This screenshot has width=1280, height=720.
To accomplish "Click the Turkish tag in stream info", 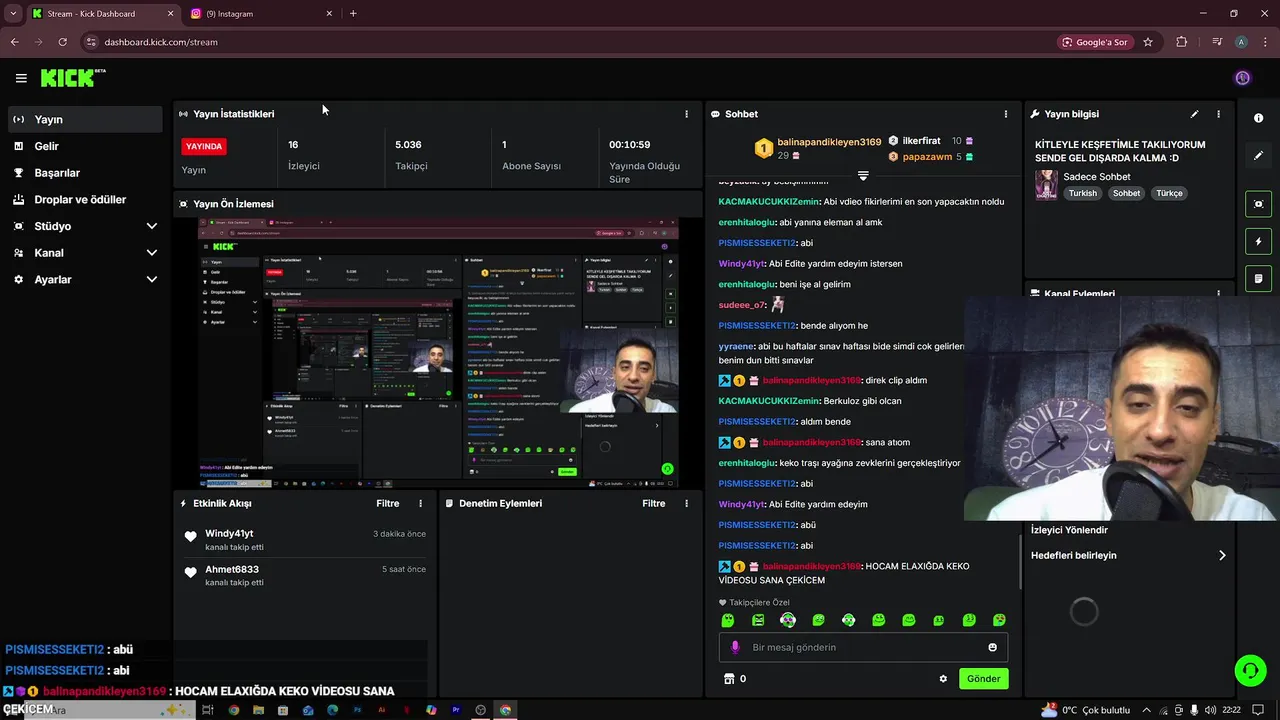I will click(x=1083, y=194).
